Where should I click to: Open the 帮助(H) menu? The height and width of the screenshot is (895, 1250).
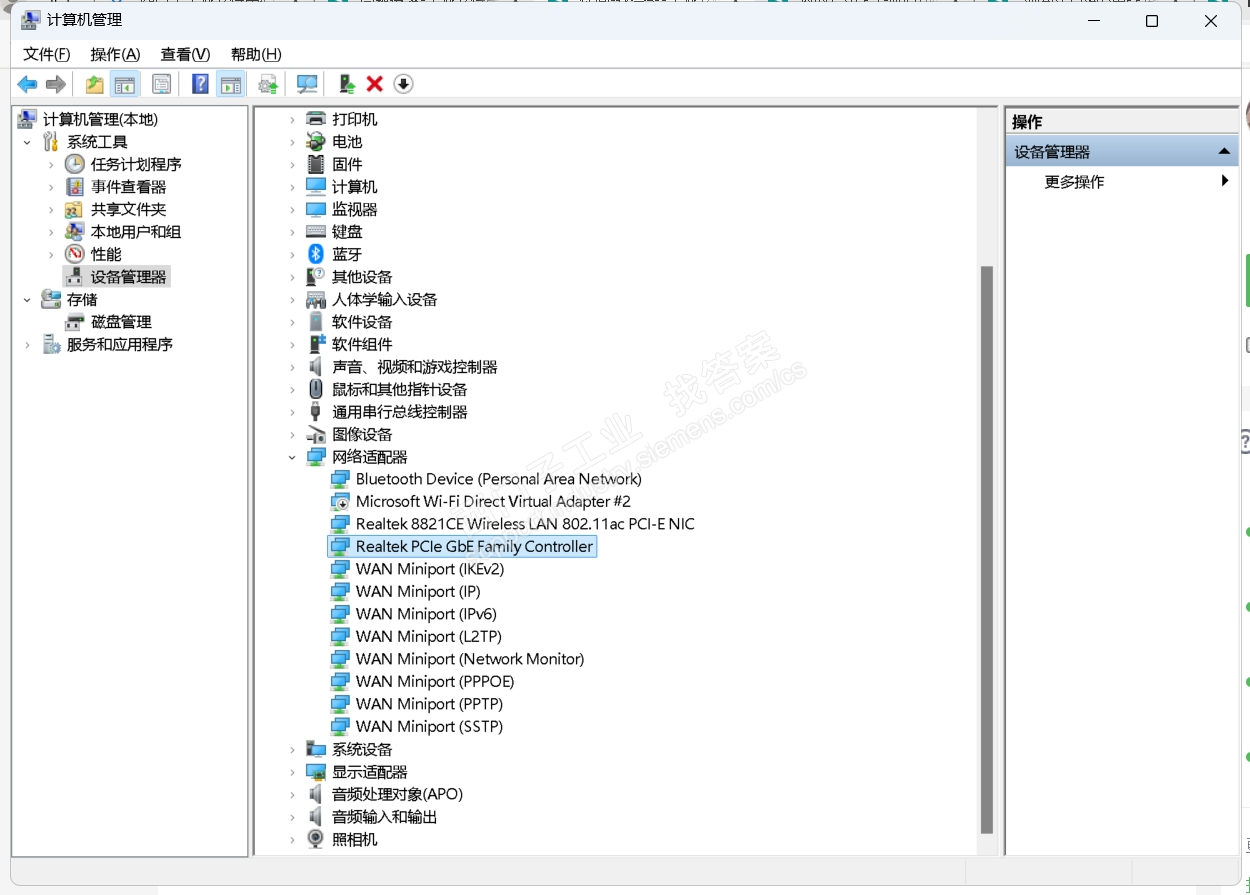[x=256, y=54]
